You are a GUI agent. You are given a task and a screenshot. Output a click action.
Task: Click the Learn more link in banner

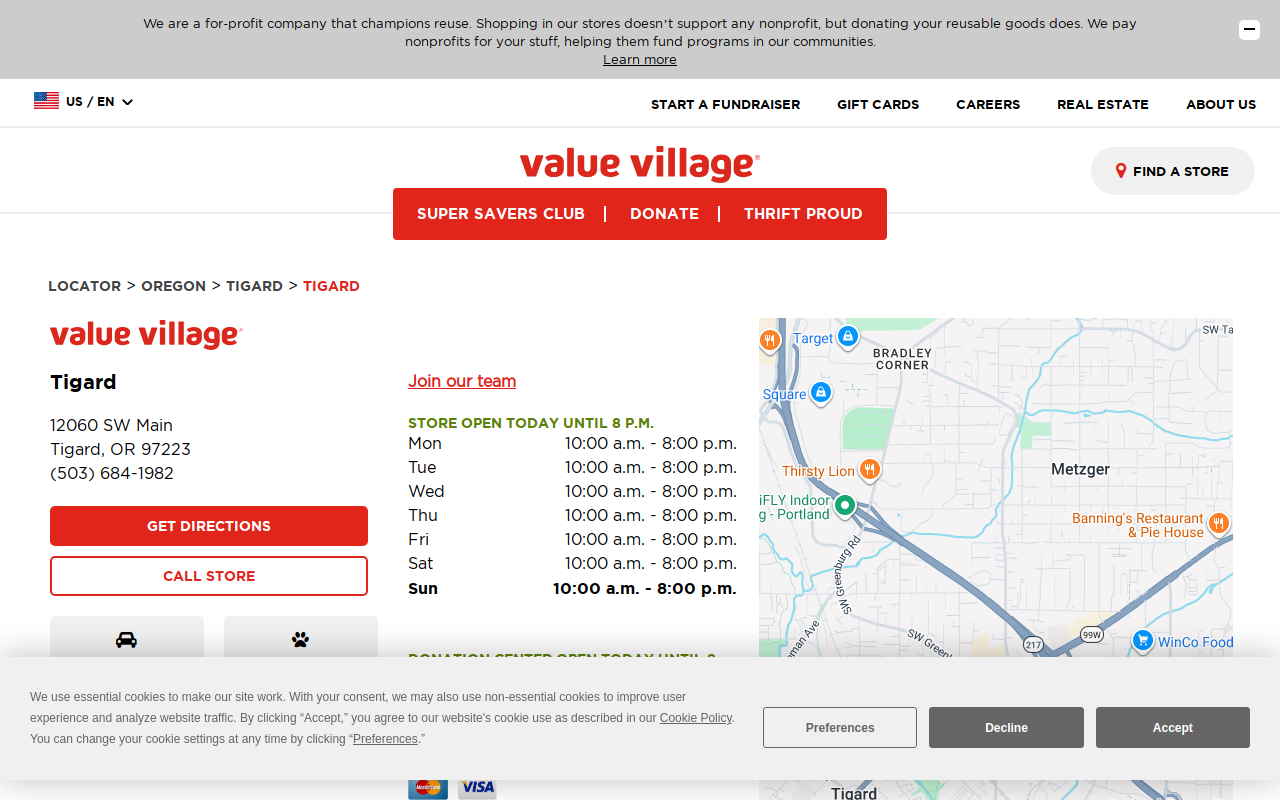tap(640, 60)
